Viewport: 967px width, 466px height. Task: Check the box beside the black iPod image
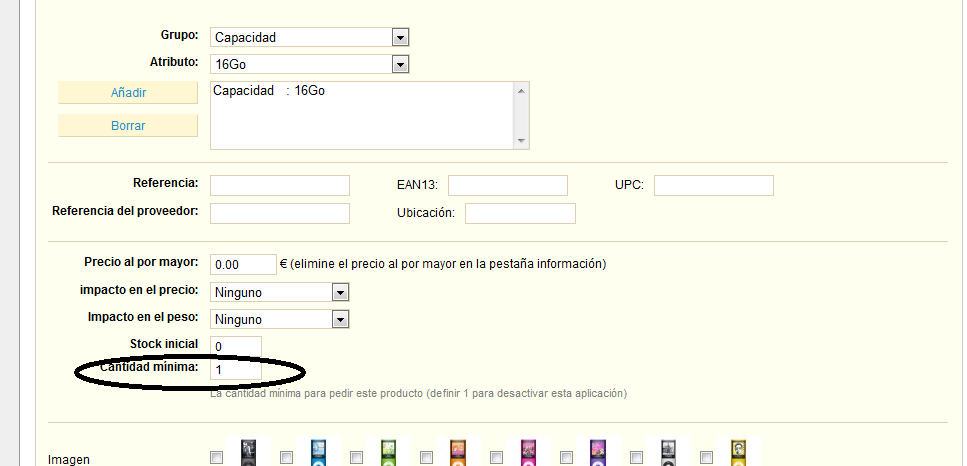point(217,458)
